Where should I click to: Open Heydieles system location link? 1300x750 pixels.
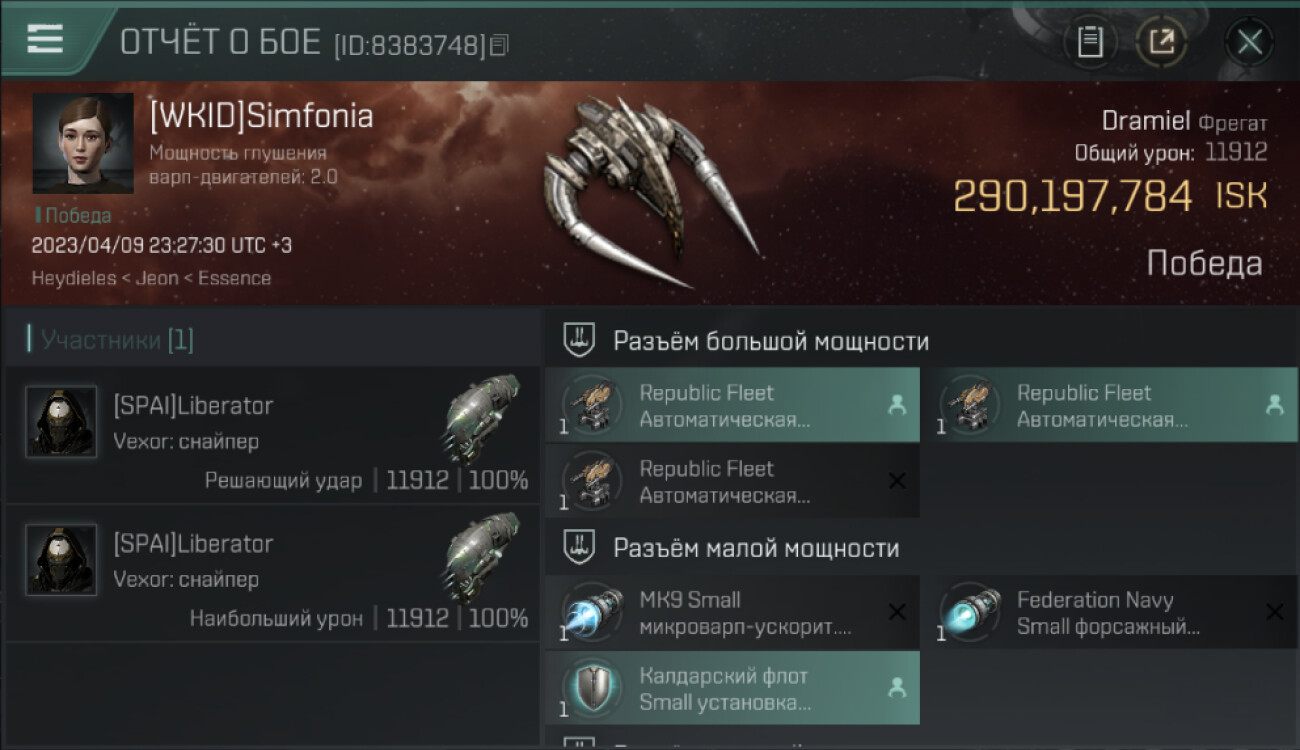tap(73, 278)
